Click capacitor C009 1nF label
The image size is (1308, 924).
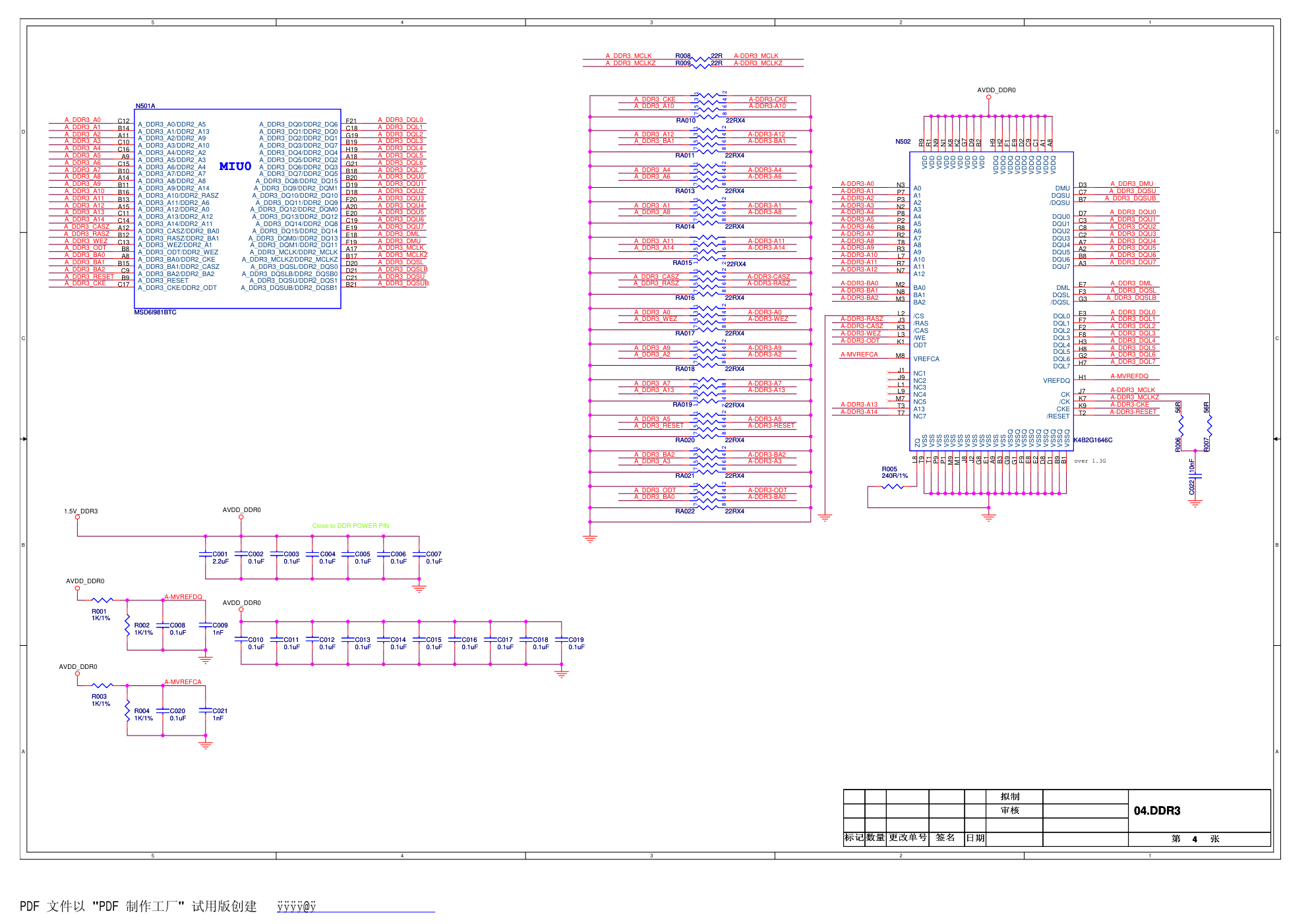[x=220, y=629]
